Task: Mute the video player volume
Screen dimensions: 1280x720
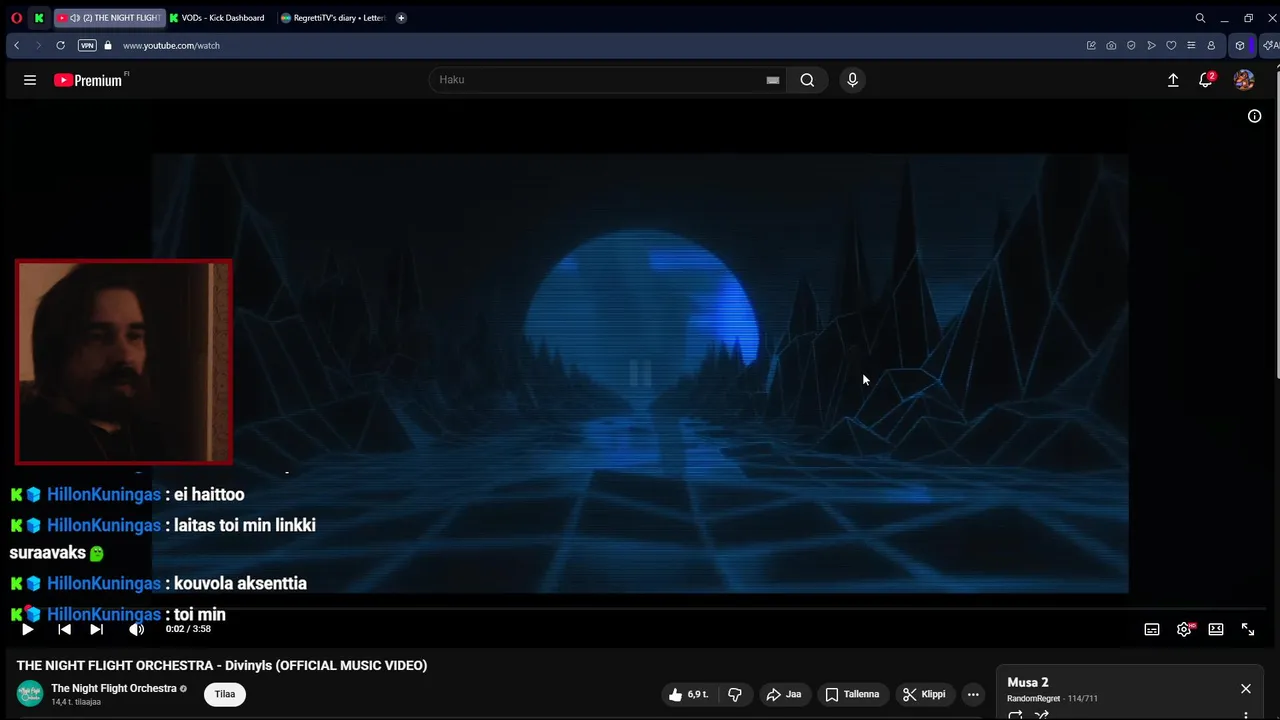Action: (136, 629)
